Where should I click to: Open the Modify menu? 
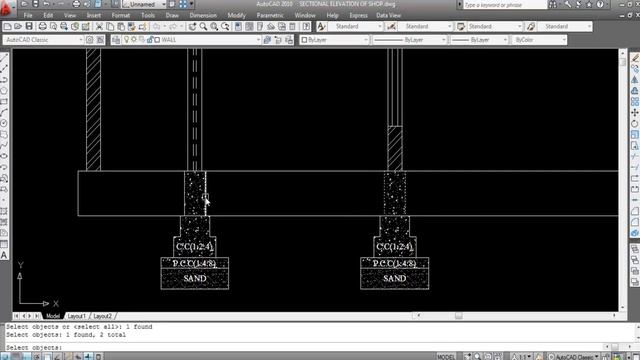237,16
